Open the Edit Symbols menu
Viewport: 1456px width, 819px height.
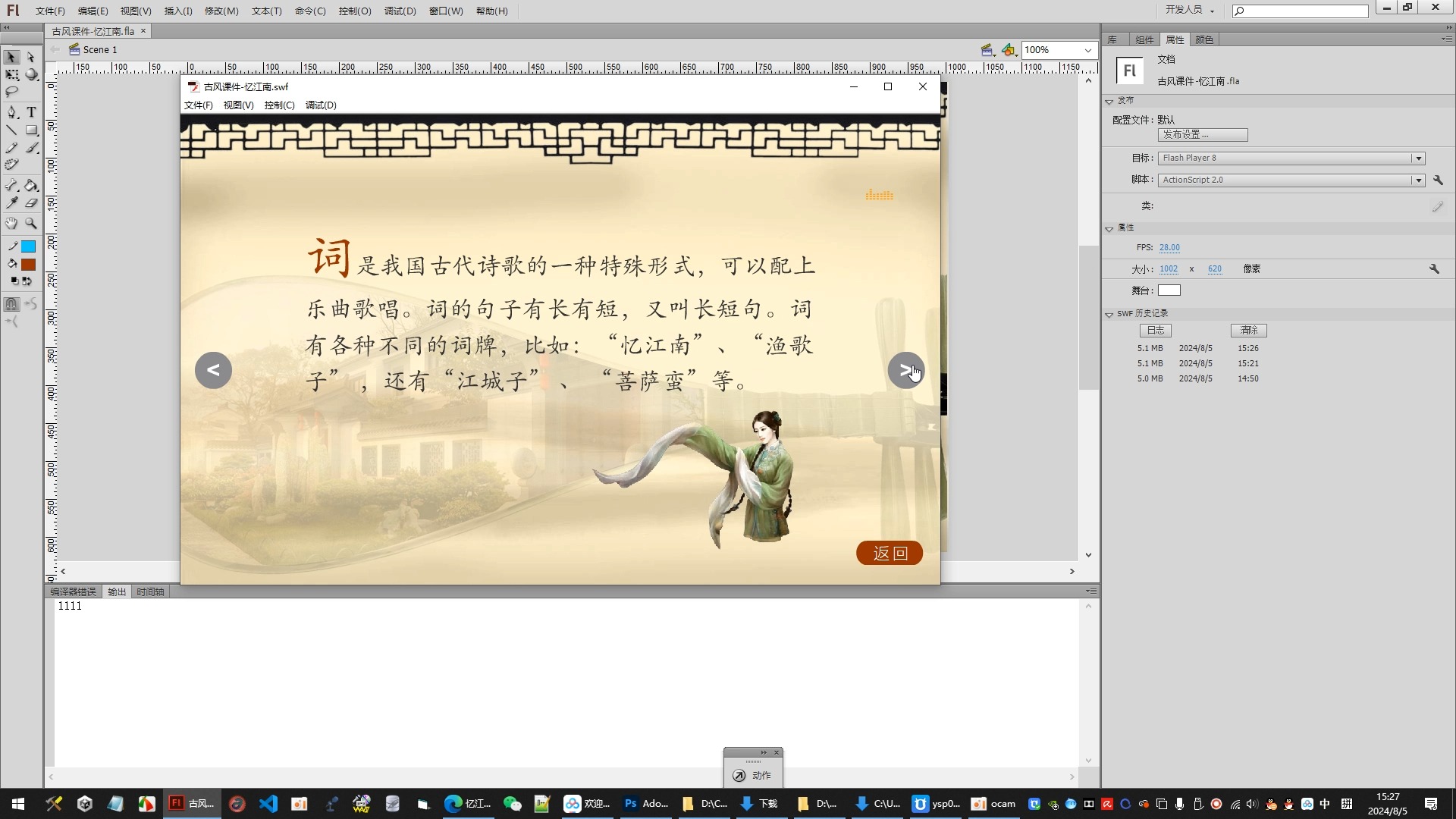click(x=1009, y=50)
